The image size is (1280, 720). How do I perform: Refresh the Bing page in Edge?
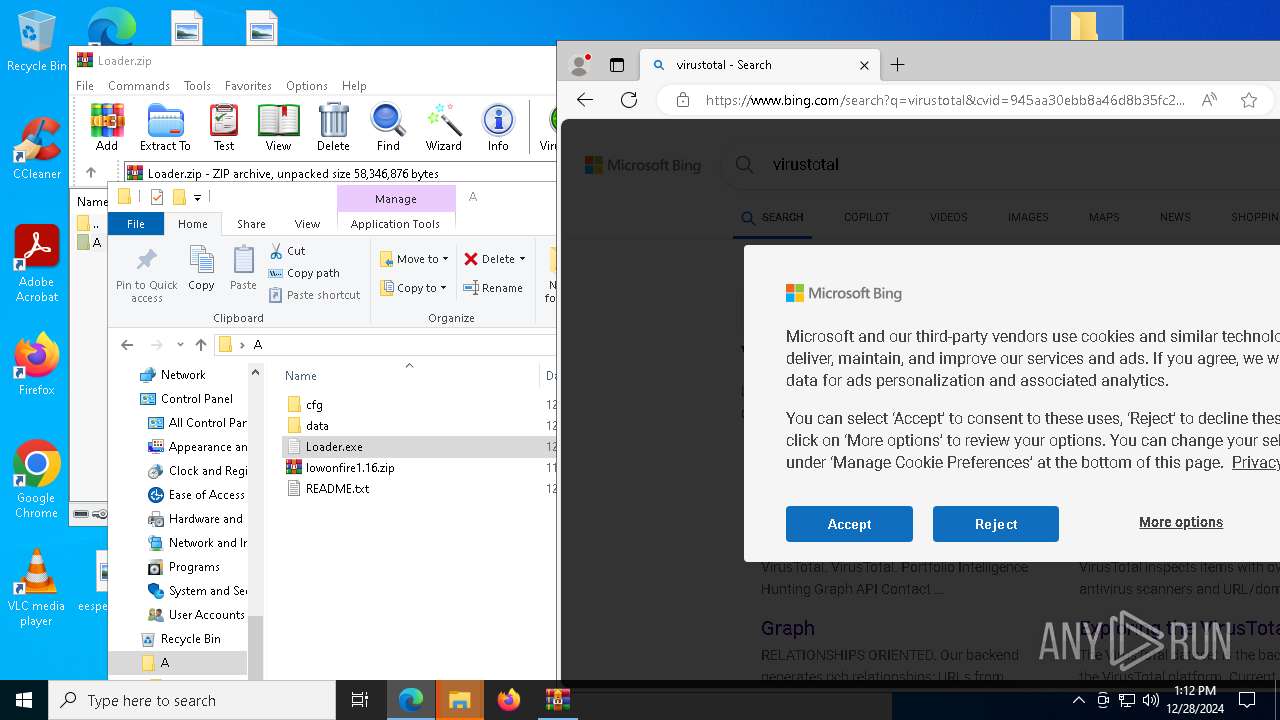tap(629, 100)
